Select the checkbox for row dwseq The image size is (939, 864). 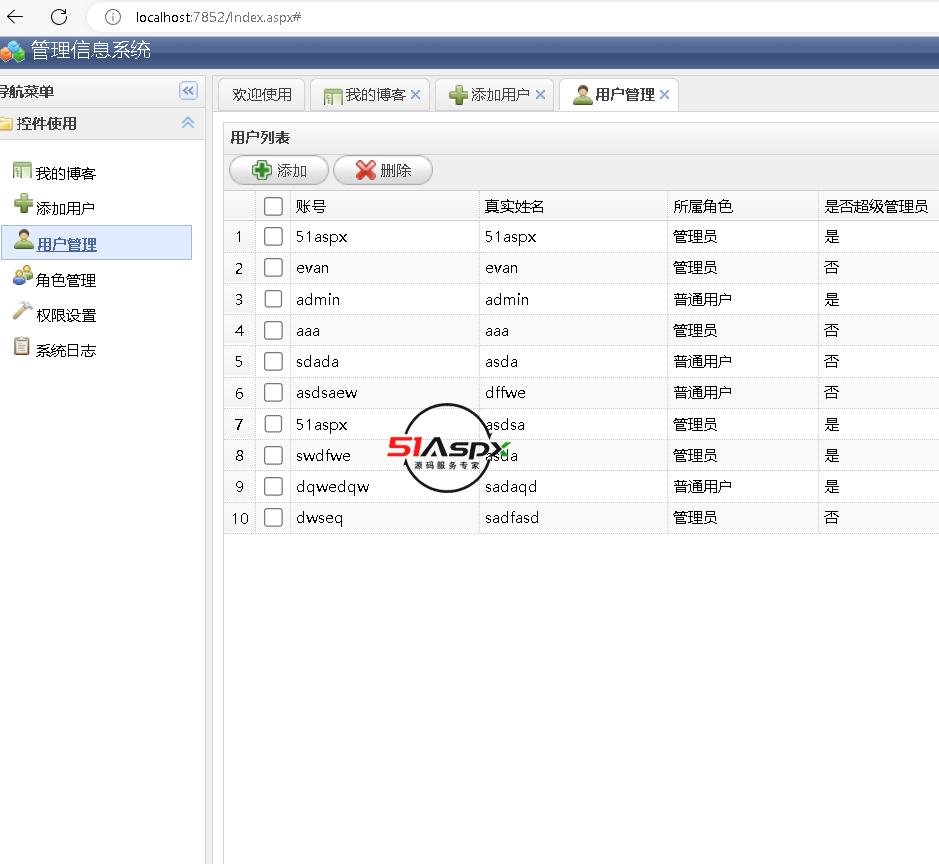[x=273, y=518]
